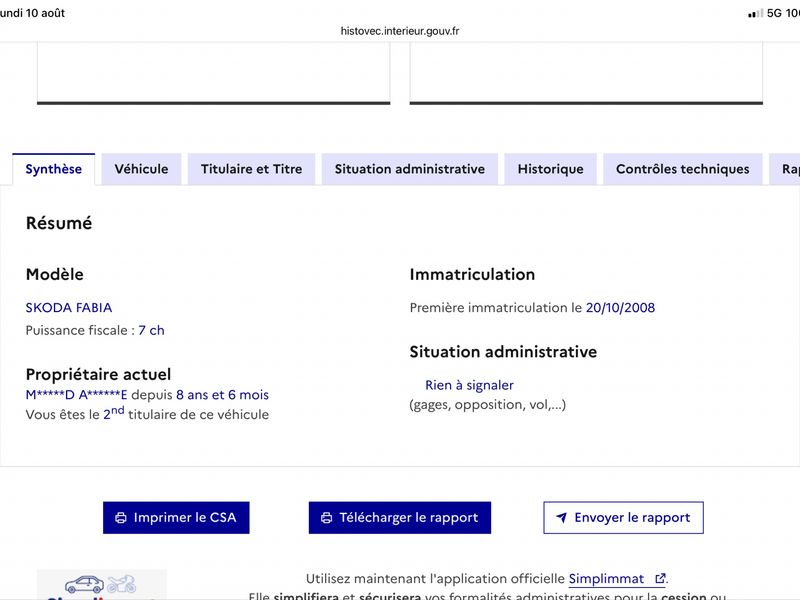Go to the Historique tab
The image size is (800, 600).
(551, 169)
